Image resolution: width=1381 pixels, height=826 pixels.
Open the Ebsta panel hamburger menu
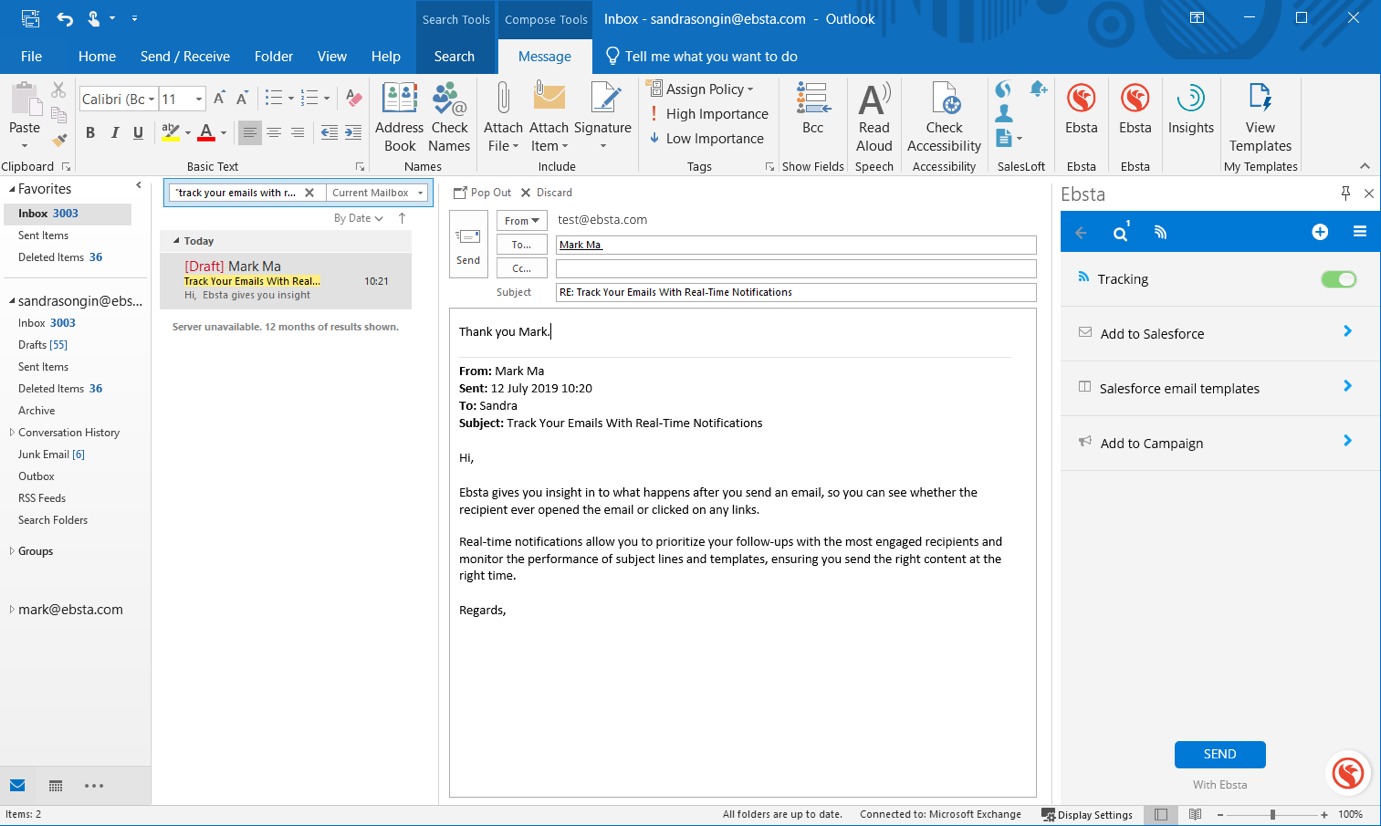[1359, 232]
